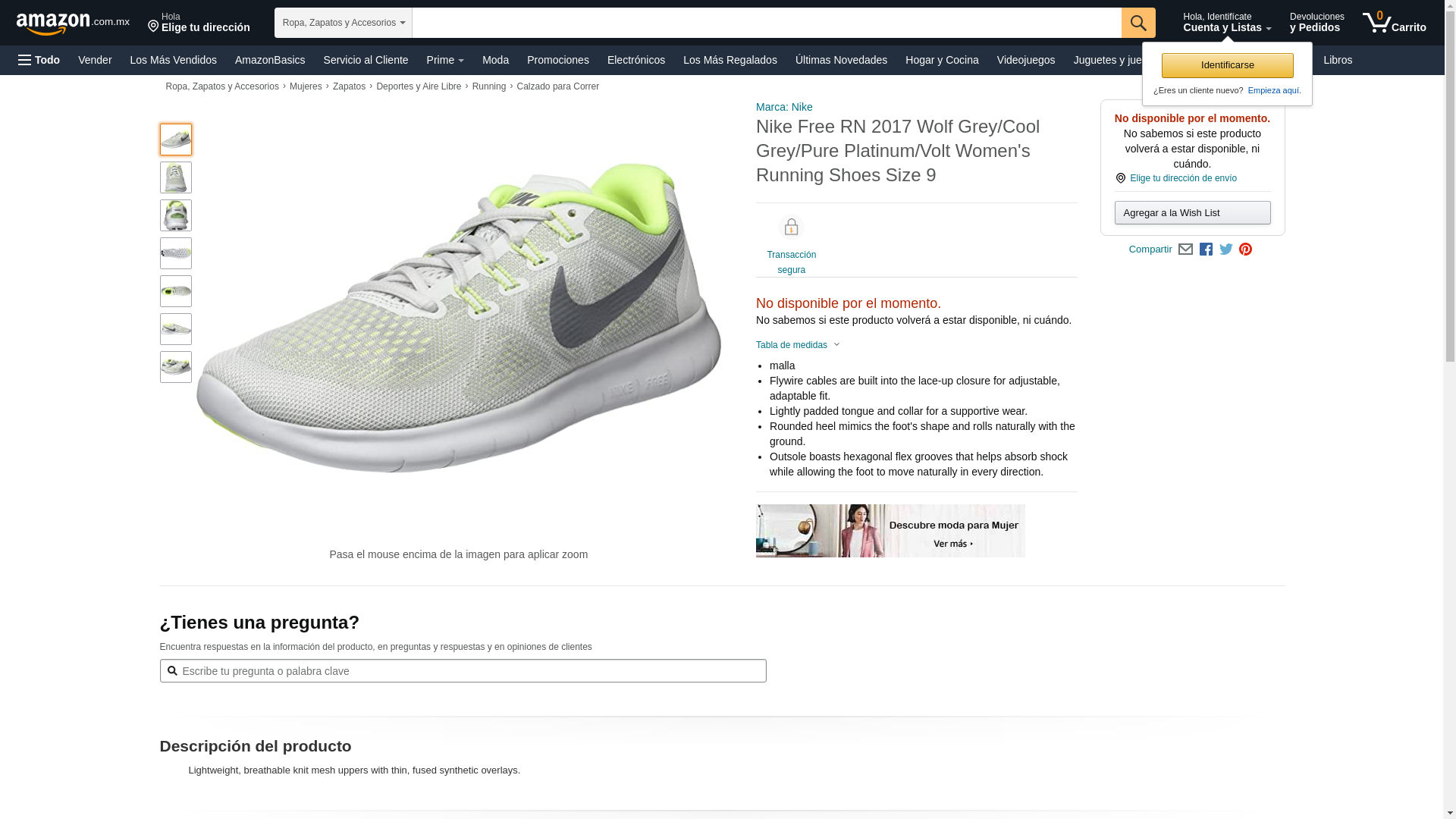This screenshot has height=819, width=1456.
Task: Open Cuenta y Listas account dropdown
Action: 1226,23
